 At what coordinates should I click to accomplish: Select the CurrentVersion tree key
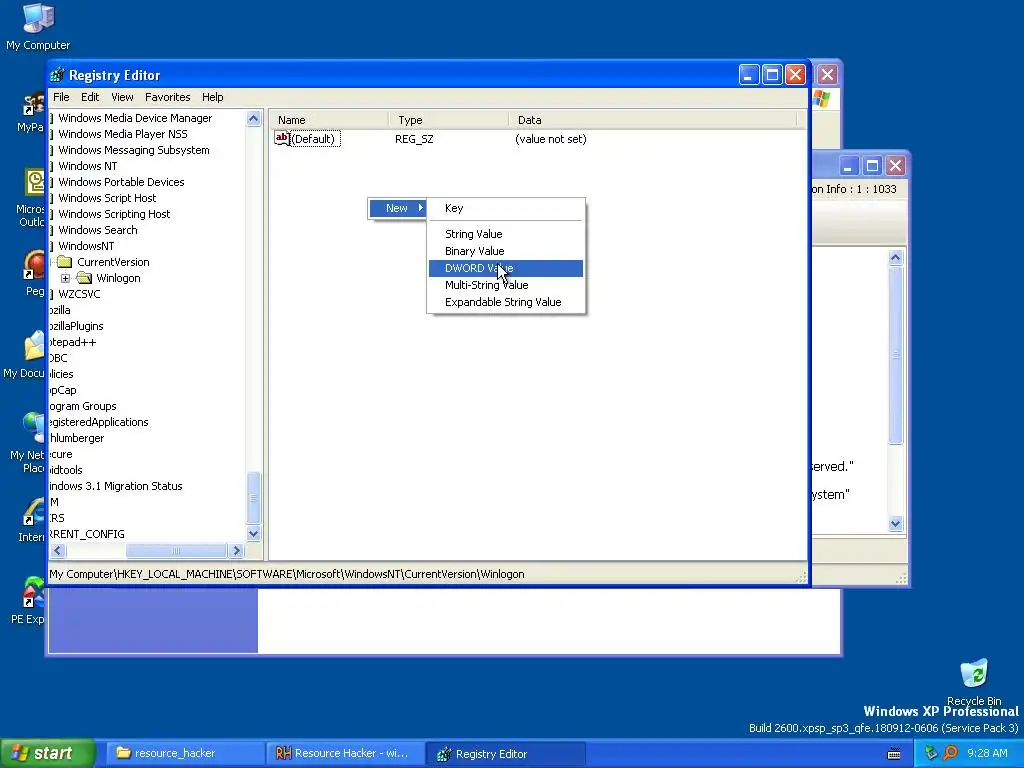113,262
